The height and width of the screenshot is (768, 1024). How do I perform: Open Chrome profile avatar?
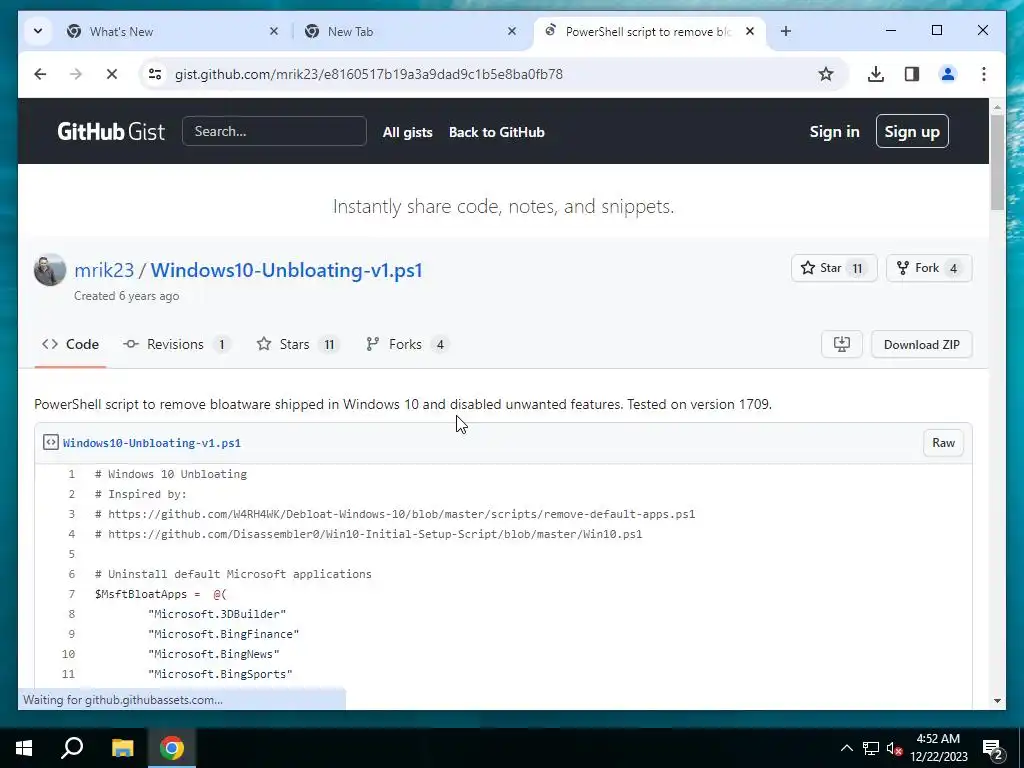pos(948,74)
